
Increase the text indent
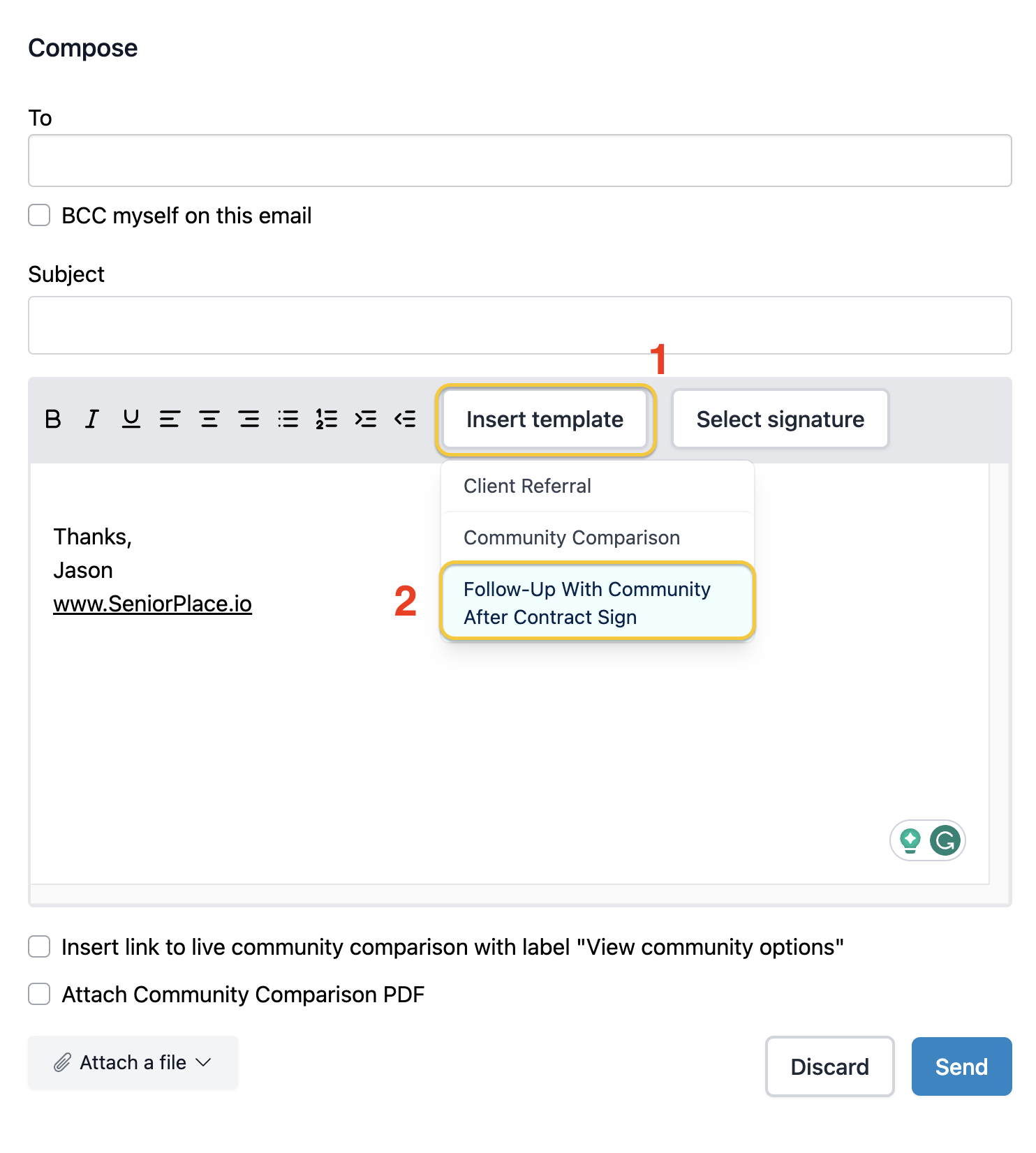tap(366, 419)
